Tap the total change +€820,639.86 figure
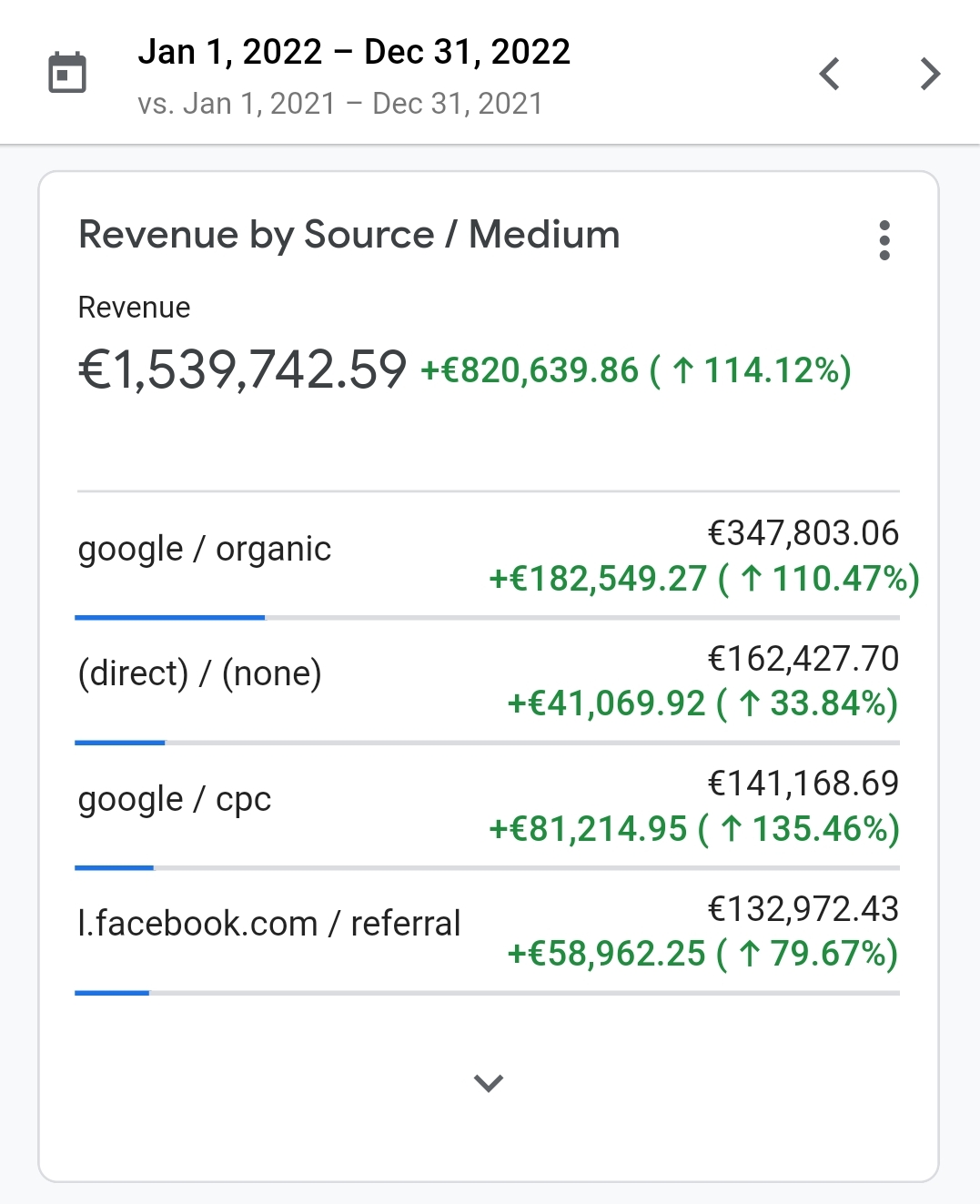980x1204 pixels. (530, 370)
